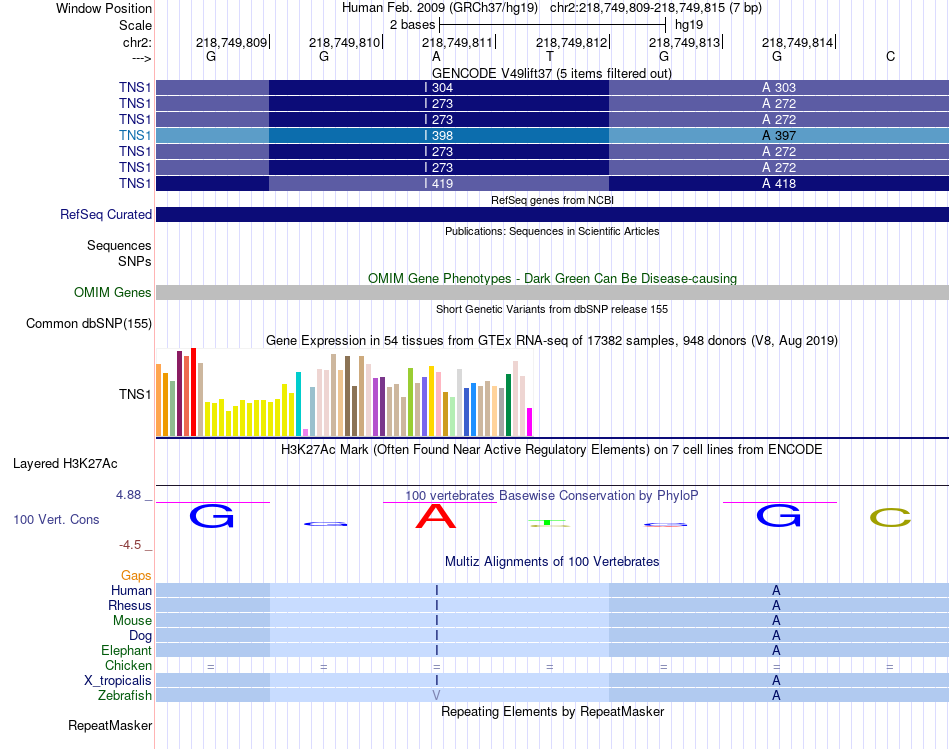Click the RepeatMasker track label

(x=110, y=725)
